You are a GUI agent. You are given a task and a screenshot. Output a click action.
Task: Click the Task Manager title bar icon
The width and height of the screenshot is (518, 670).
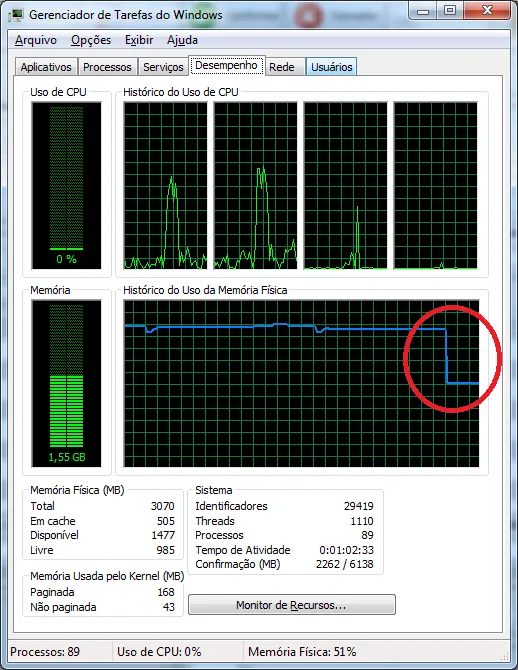point(15,15)
